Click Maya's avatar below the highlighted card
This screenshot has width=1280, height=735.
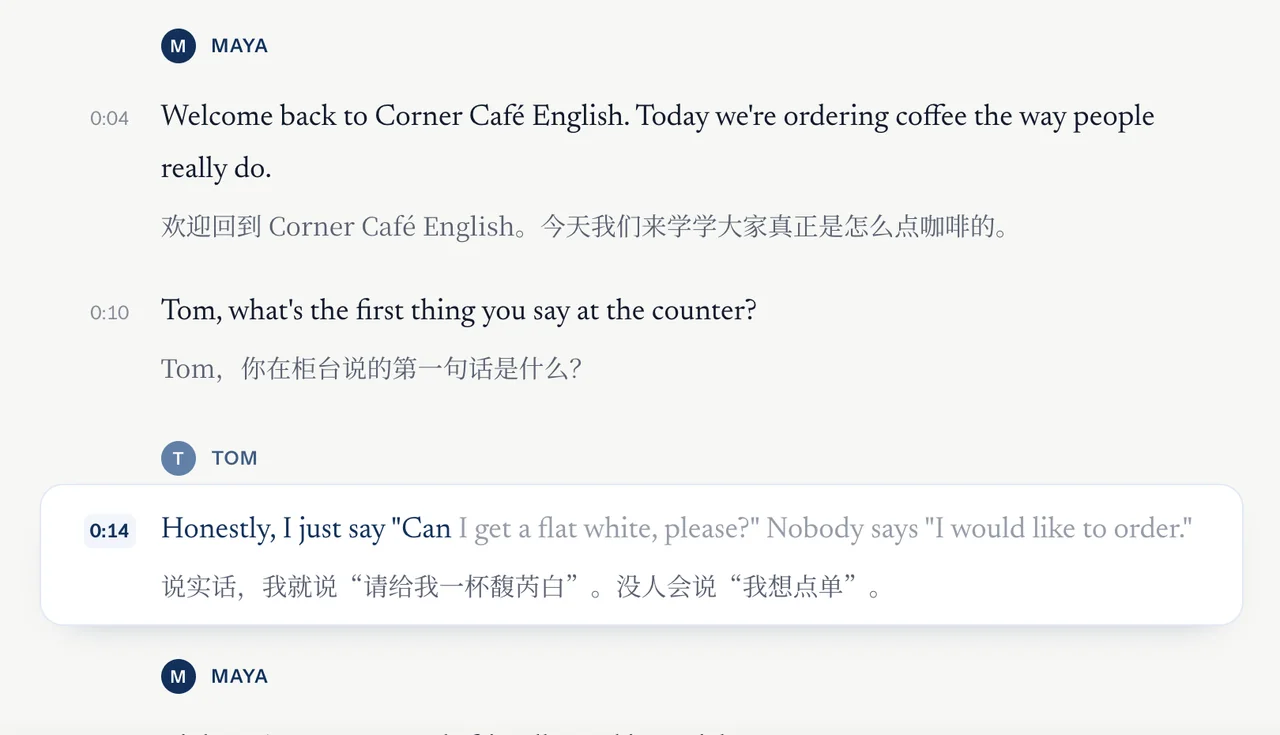coord(178,677)
